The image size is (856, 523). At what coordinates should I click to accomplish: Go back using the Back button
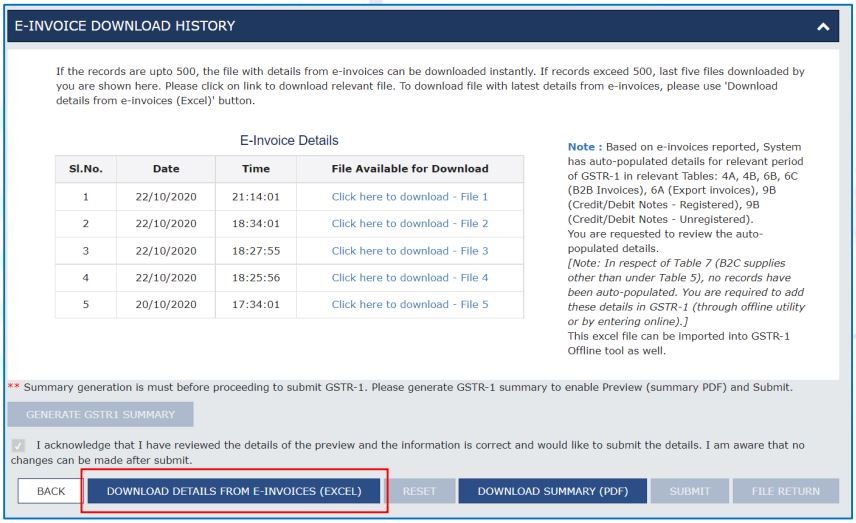[x=51, y=491]
